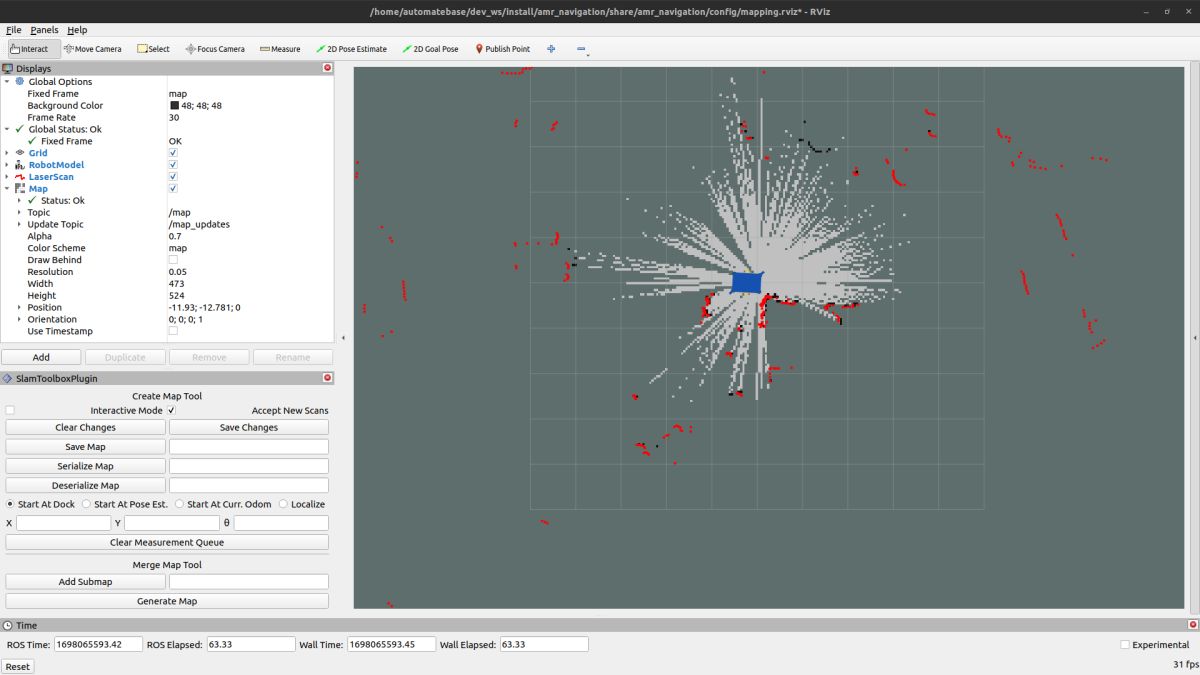Toggle the Grid display checkbox

tap(173, 153)
